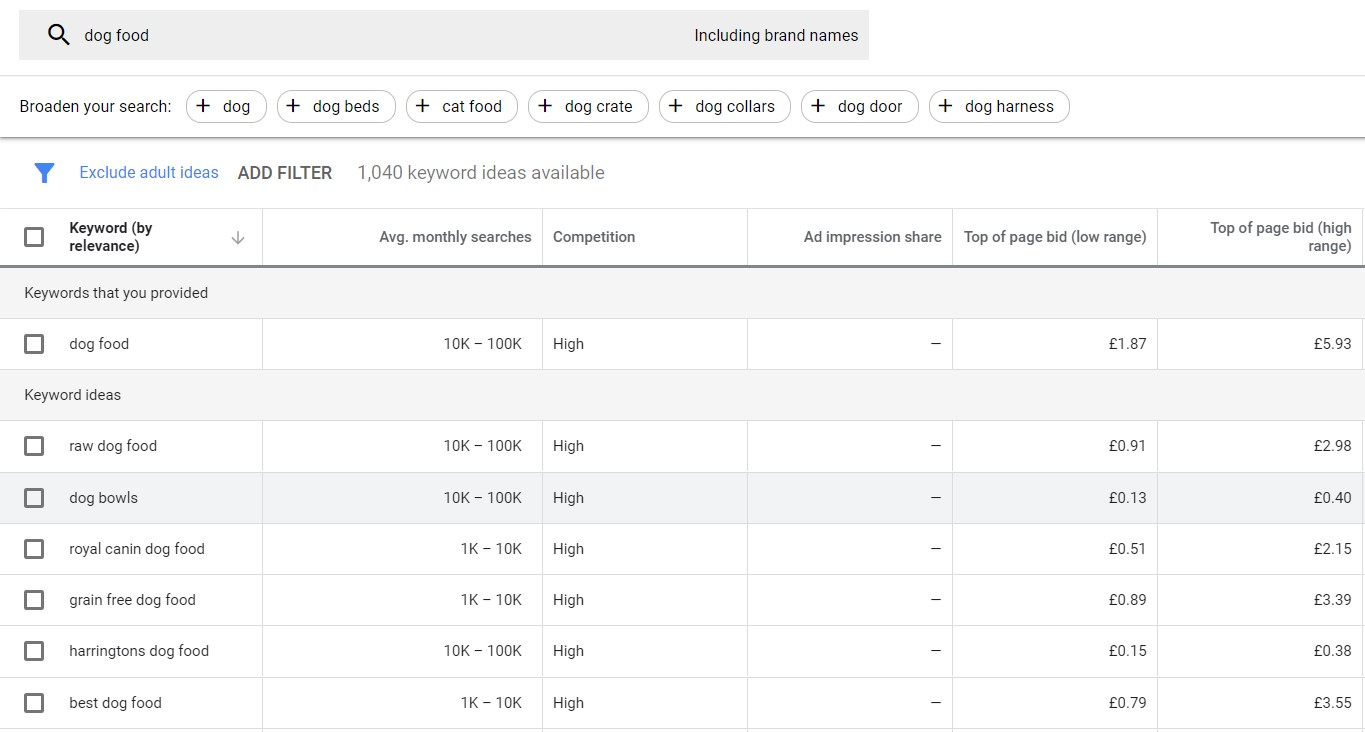Viewport: 1365px width, 732px height.
Task: Open the Including brand names option
Action: 775,34
